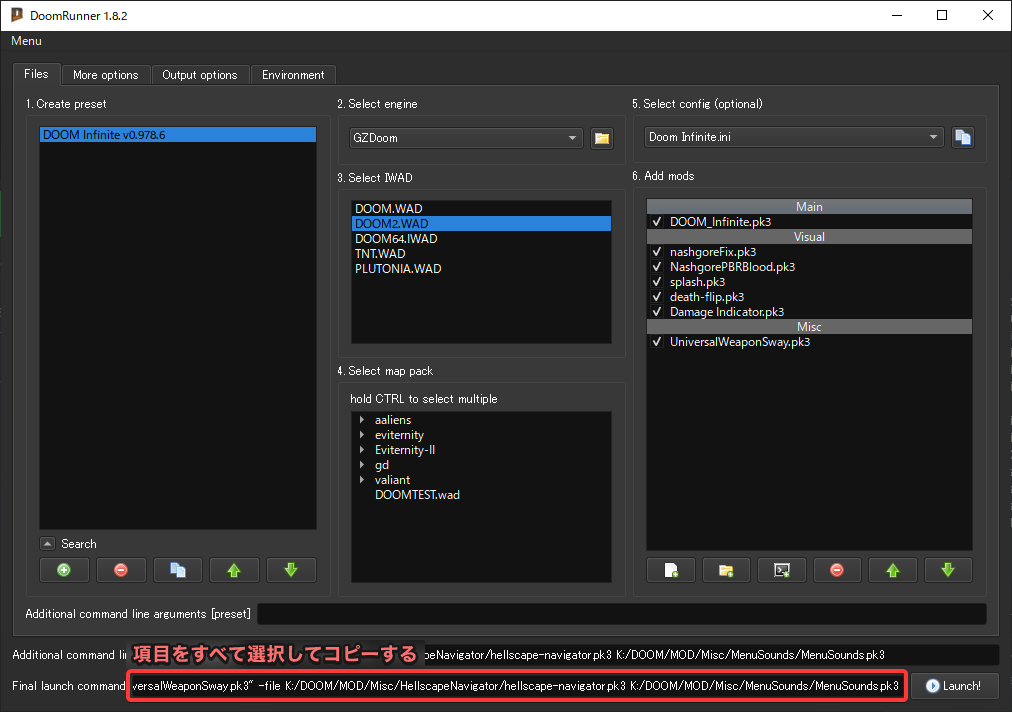Expand the aaliens map pack folder
Viewport: 1012px width, 712px height.
pos(362,420)
